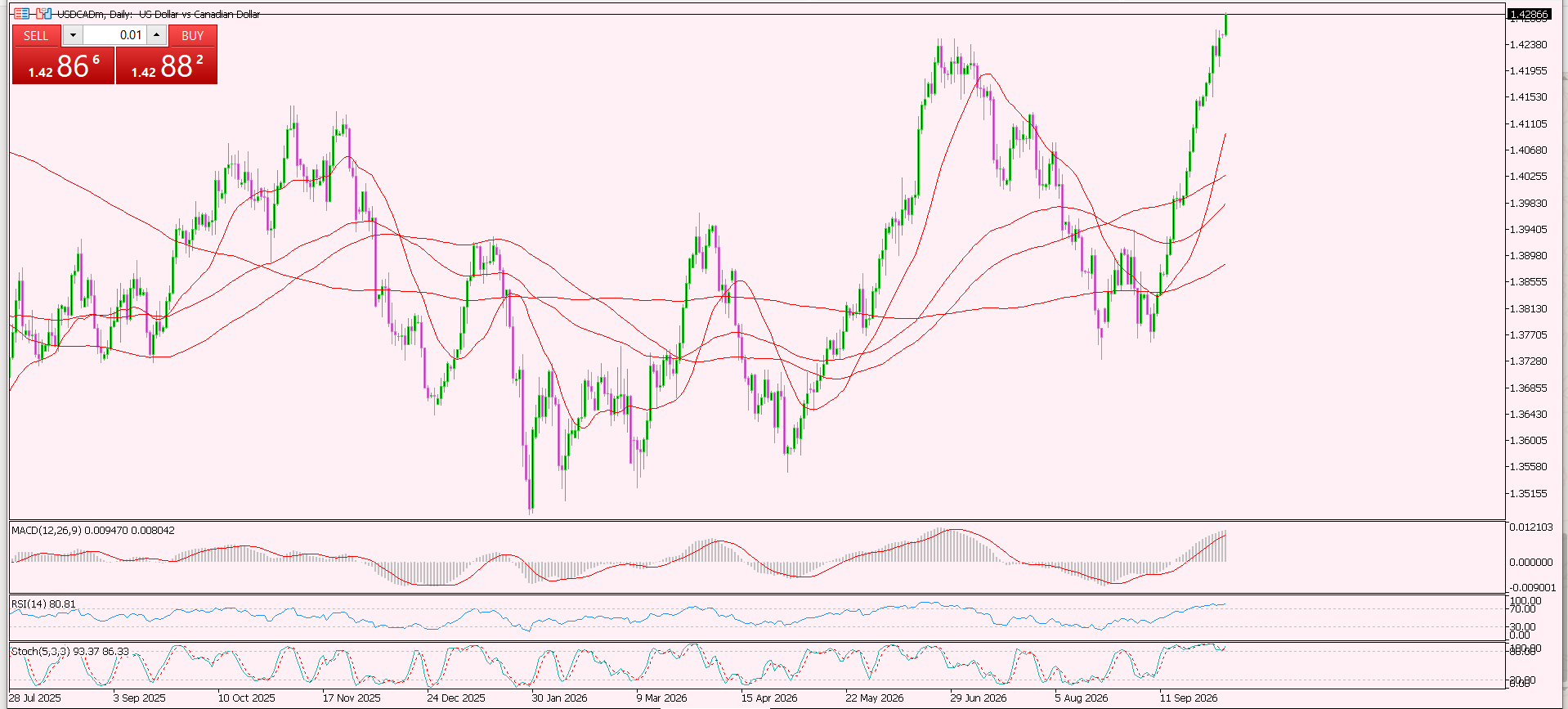Click the 10 Oct 2025 date label
Image resolution: width=1568 pixels, height=709 pixels.
(247, 698)
